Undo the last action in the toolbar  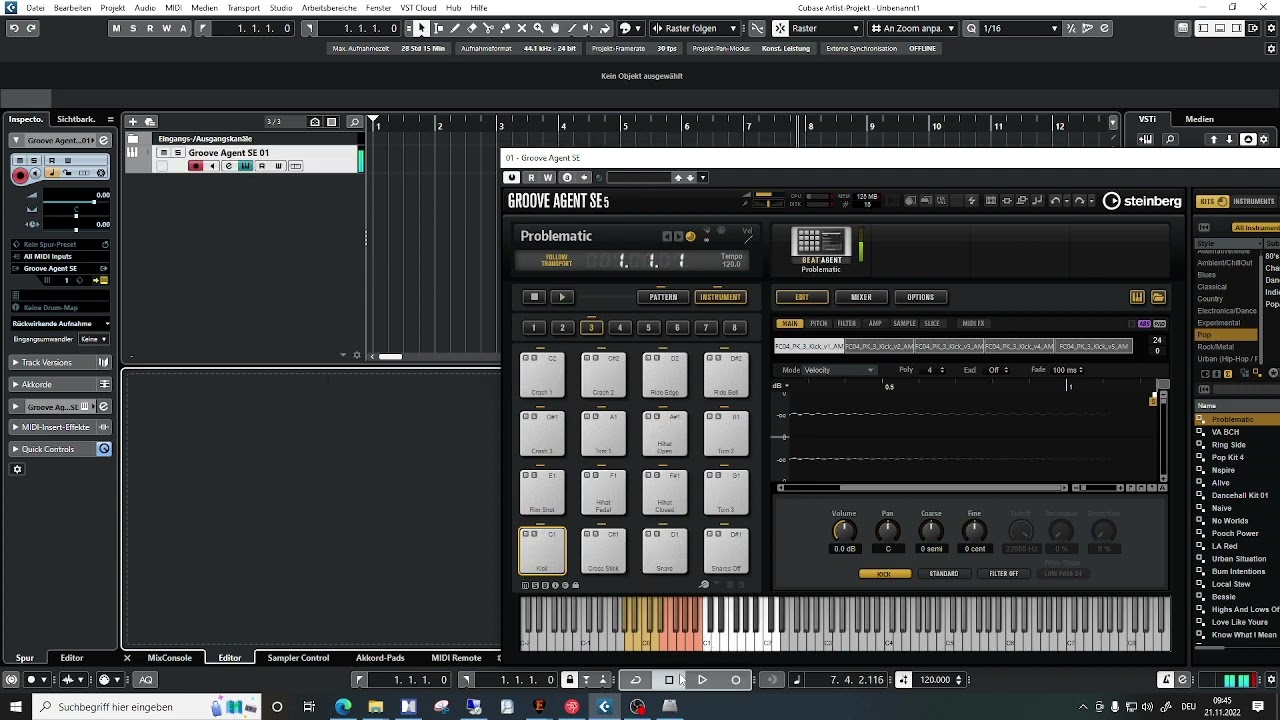pos(14,28)
